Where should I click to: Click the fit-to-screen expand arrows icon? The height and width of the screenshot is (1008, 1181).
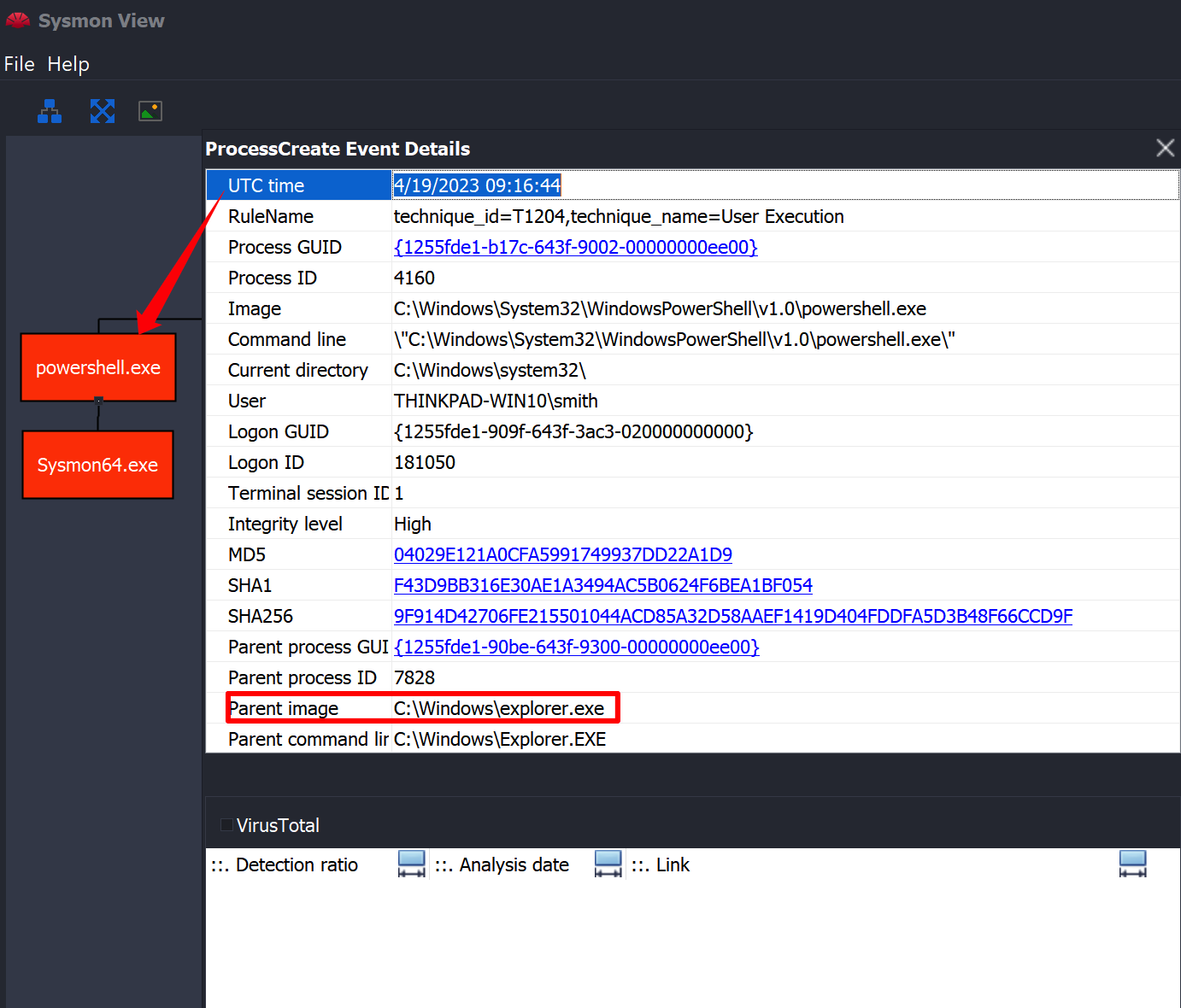point(103,111)
